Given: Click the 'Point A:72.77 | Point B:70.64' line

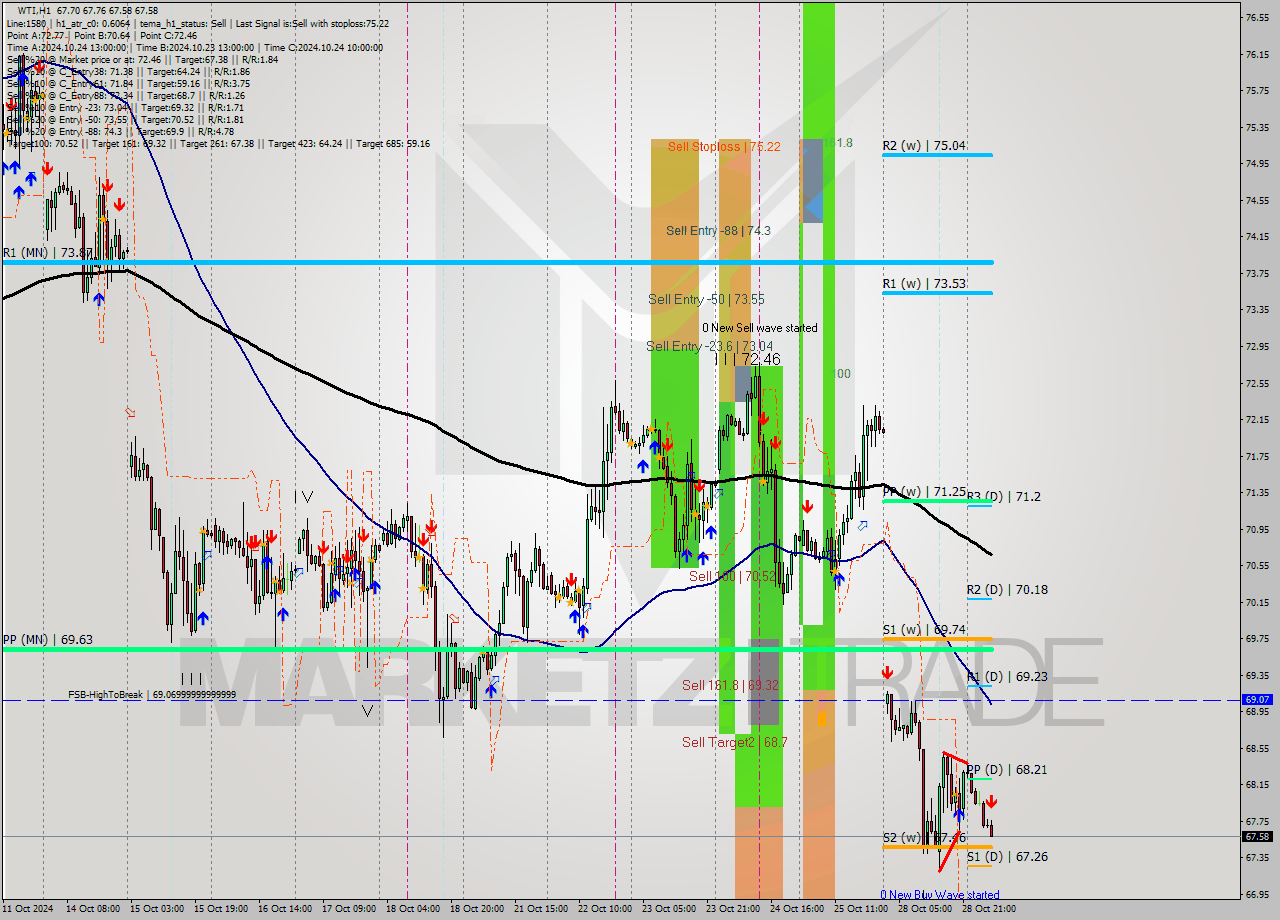Looking at the screenshot, I should (102, 35).
